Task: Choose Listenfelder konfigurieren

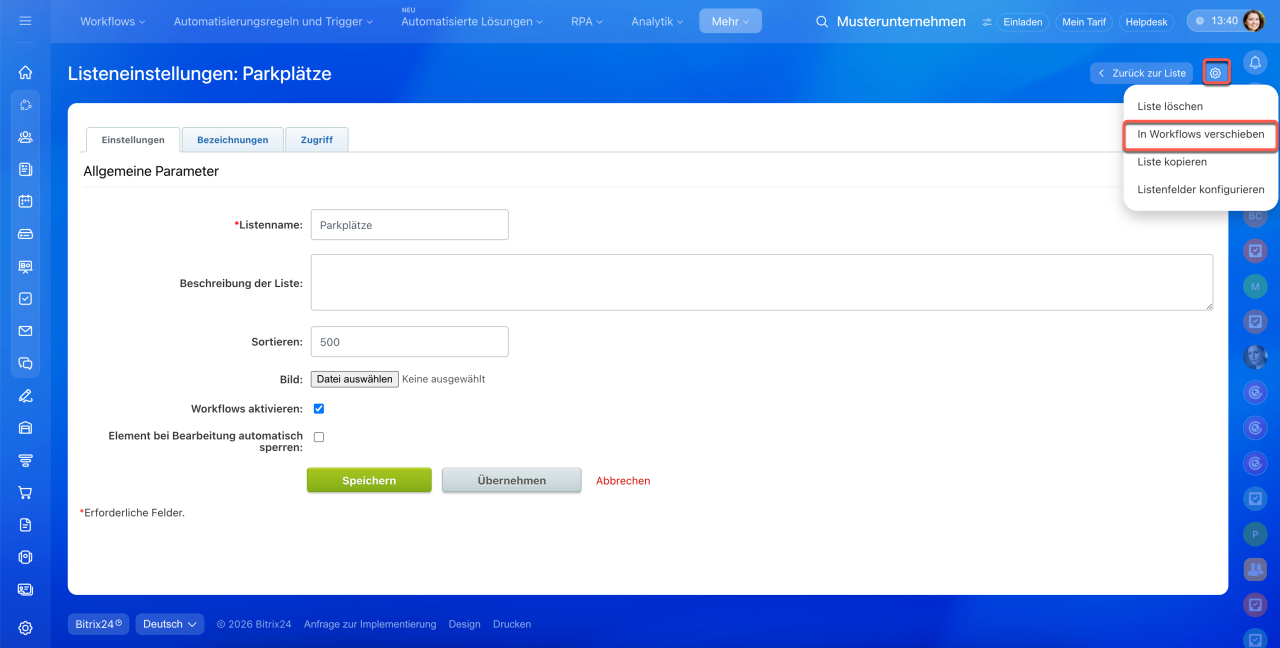Action: 1201,190
